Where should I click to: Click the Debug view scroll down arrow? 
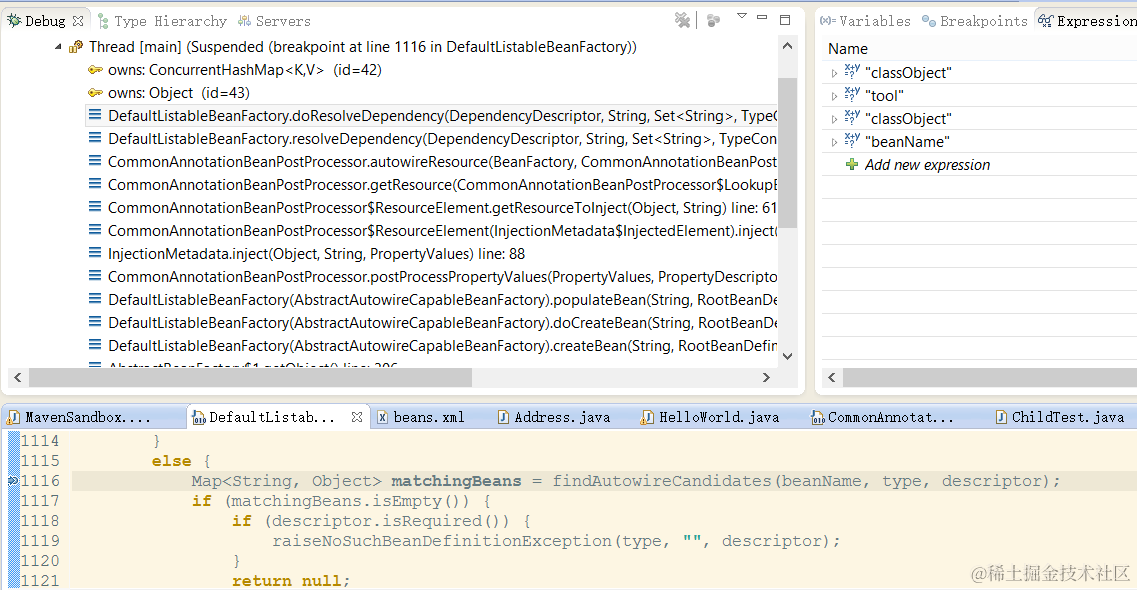coord(787,356)
